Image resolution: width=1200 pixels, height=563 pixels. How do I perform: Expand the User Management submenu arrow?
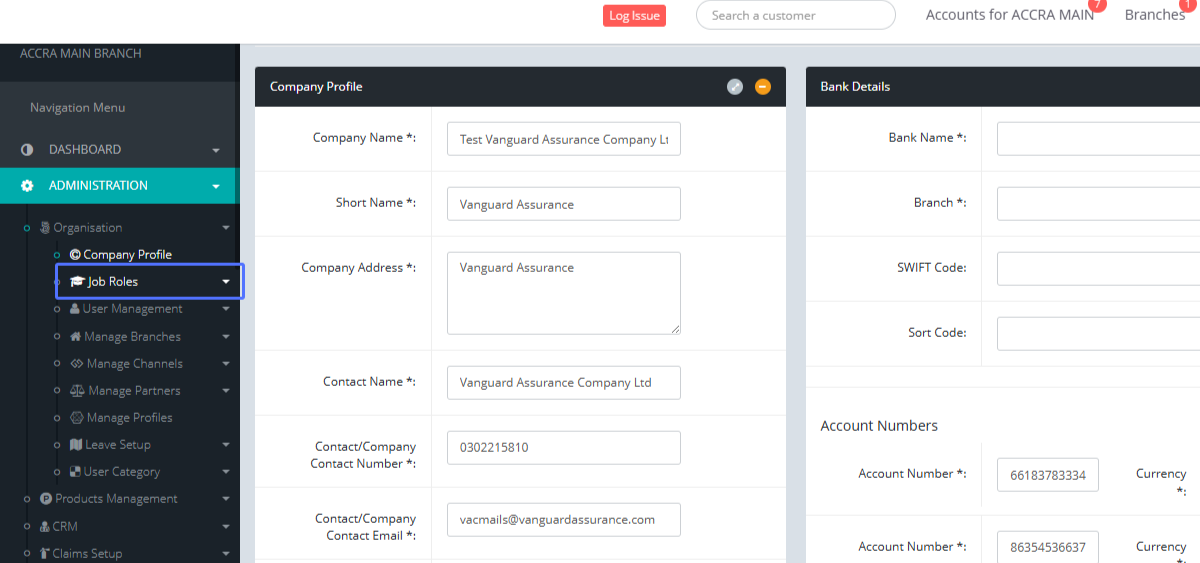pyautogui.click(x=226, y=310)
